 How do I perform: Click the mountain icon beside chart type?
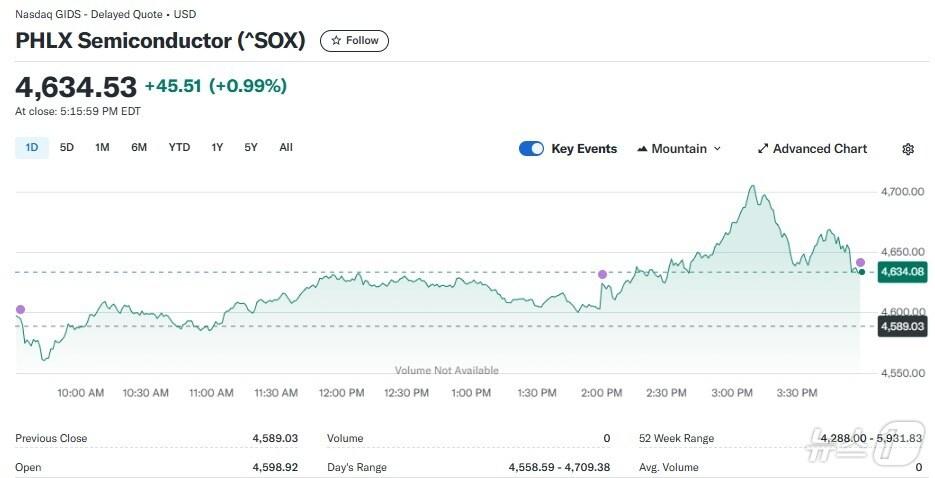point(641,149)
